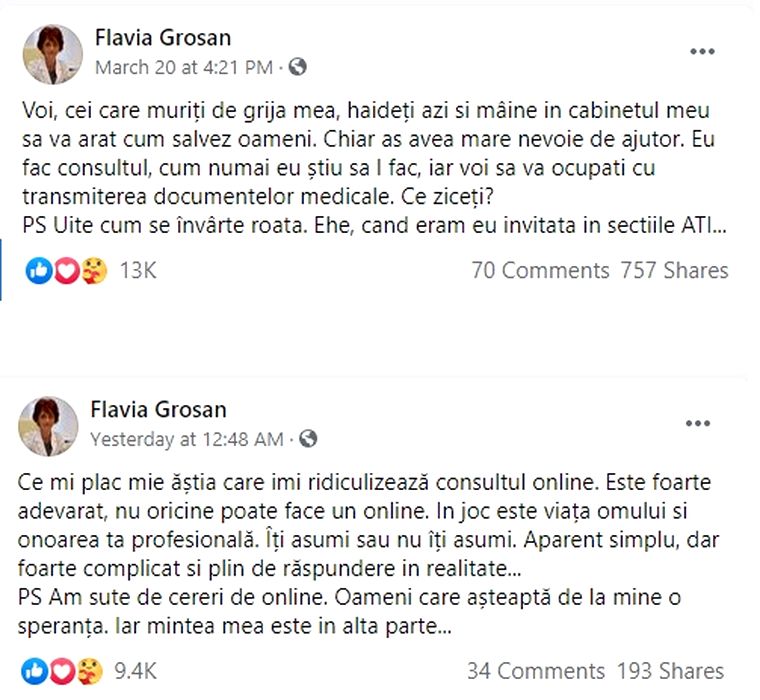Click the Like reaction icon on first post

point(39,270)
